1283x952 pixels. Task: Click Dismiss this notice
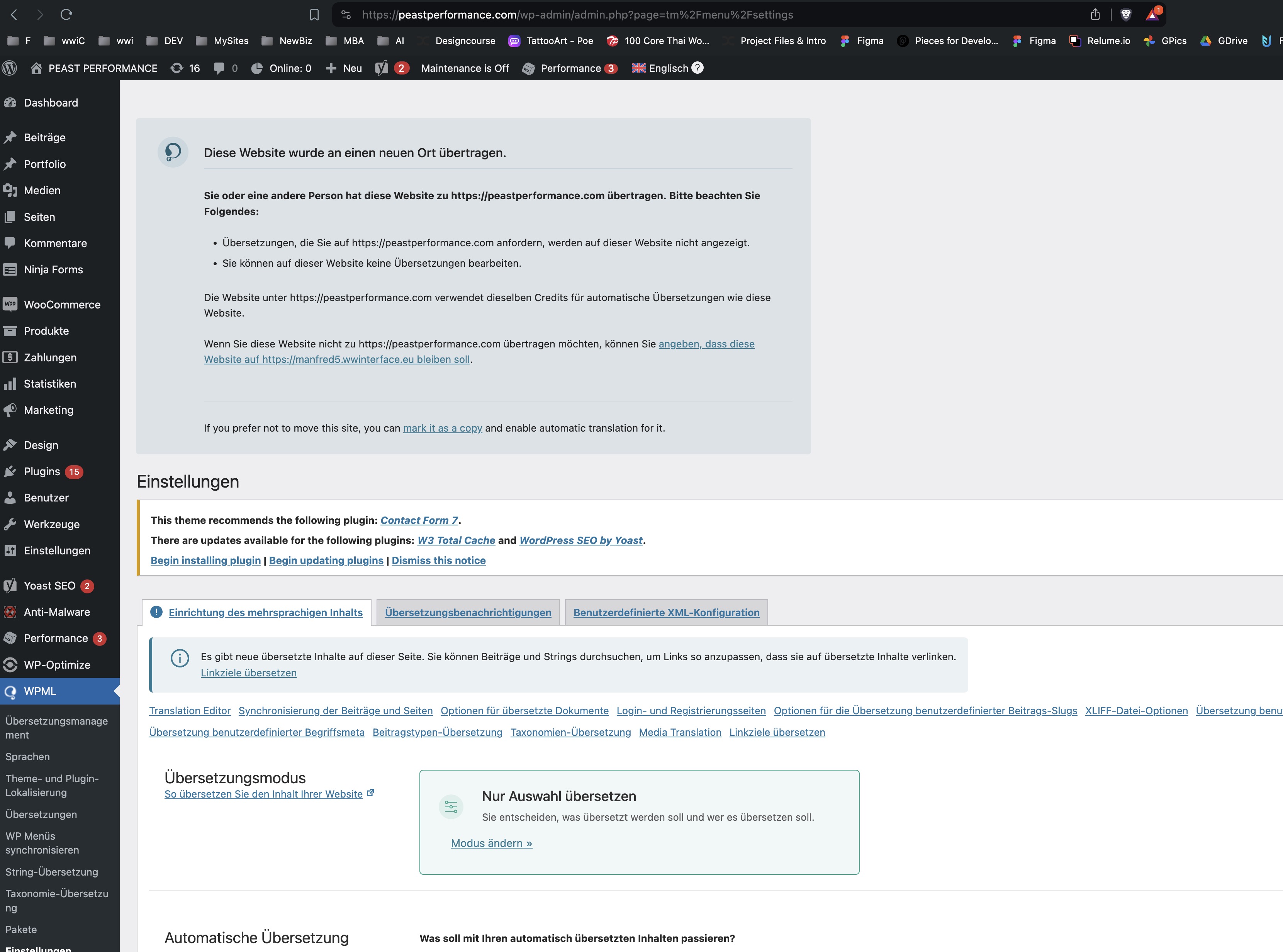pos(439,560)
